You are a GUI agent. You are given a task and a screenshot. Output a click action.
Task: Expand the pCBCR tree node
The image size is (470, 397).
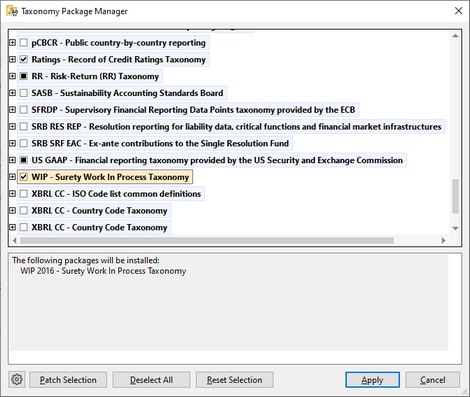12,43
